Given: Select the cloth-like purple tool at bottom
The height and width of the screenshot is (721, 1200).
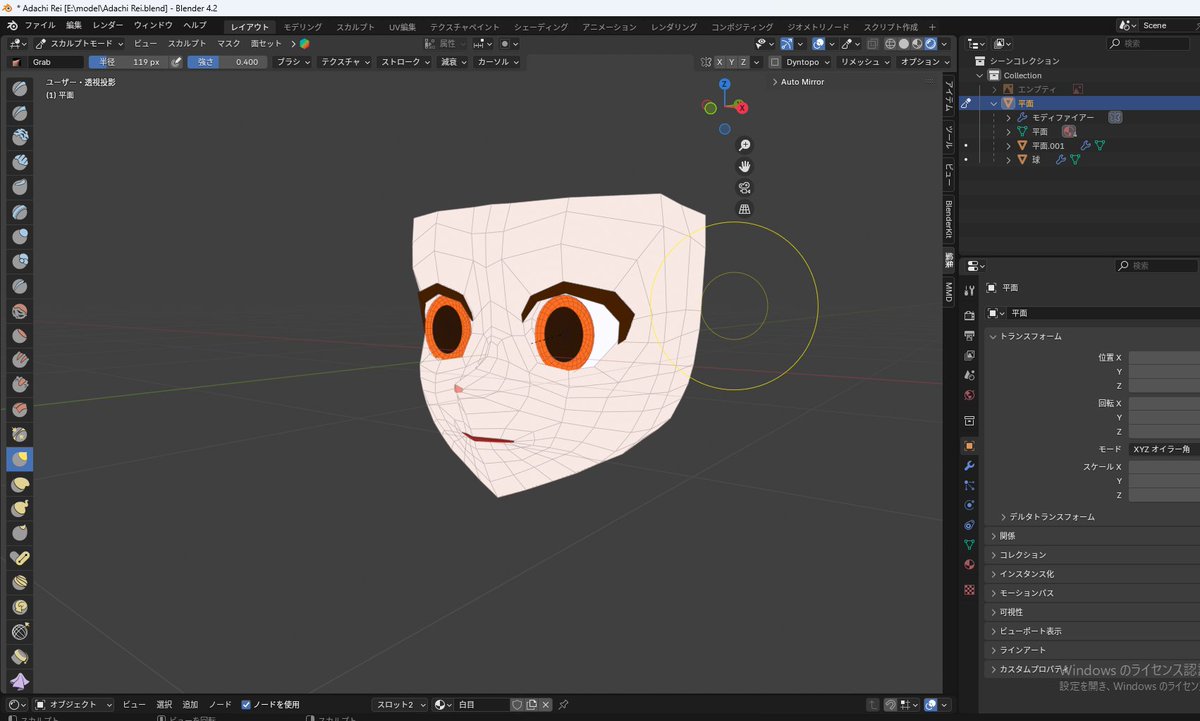Looking at the screenshot, I should pos(20,683).
